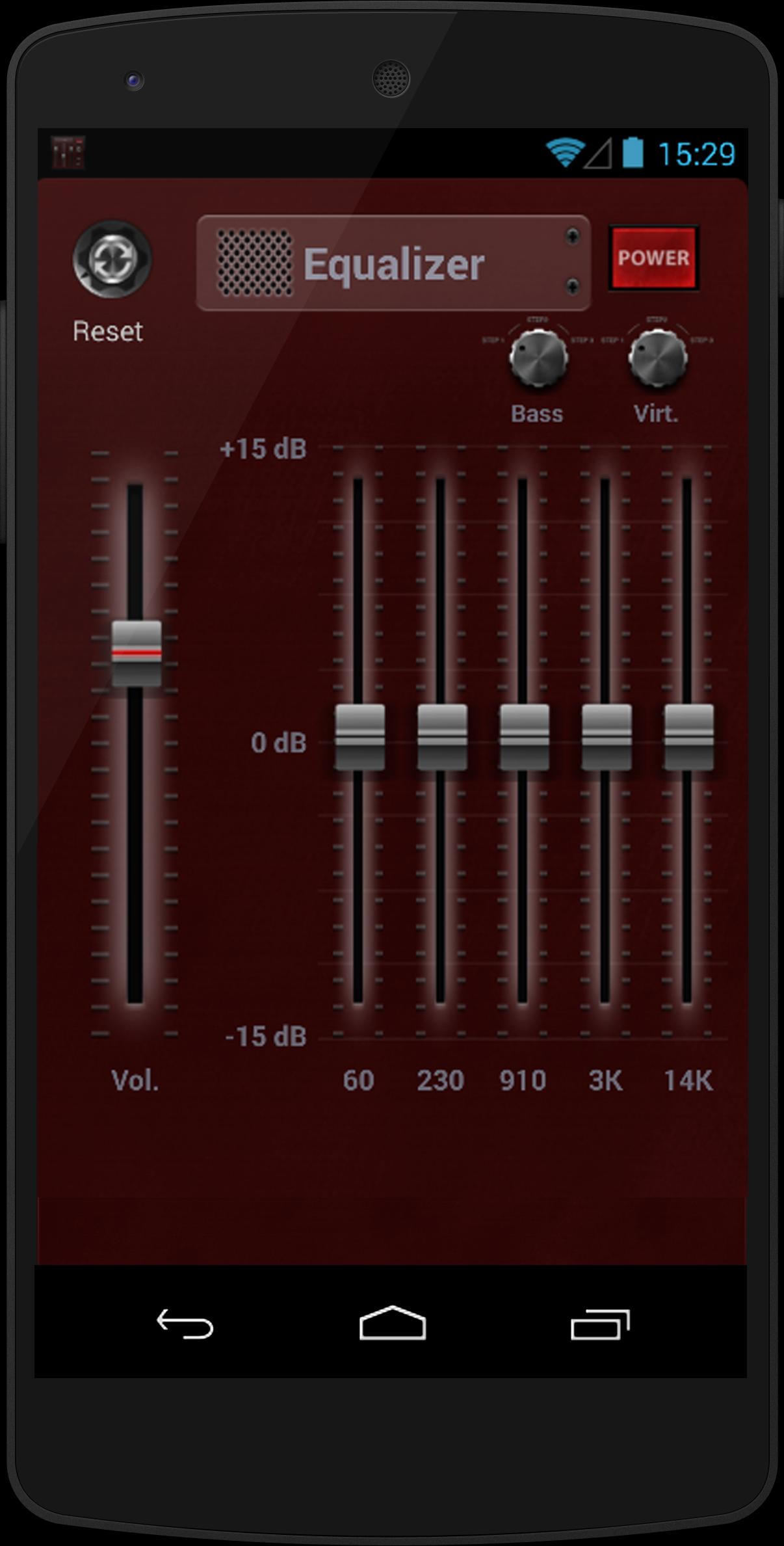Click the 60 Hz band slider handle
The width and height of the screenshot is (784, 1546).
(x=359, y=737)
